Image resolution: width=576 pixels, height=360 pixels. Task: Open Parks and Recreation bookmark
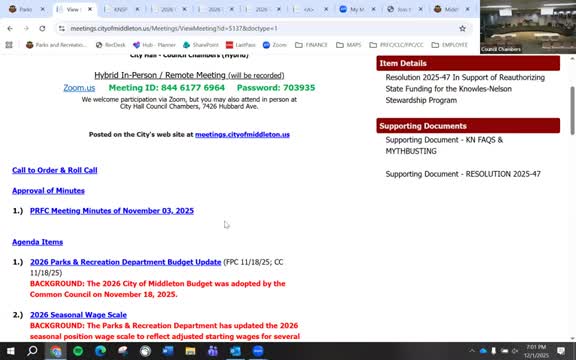pyautogui.click(x=56, y=45)
